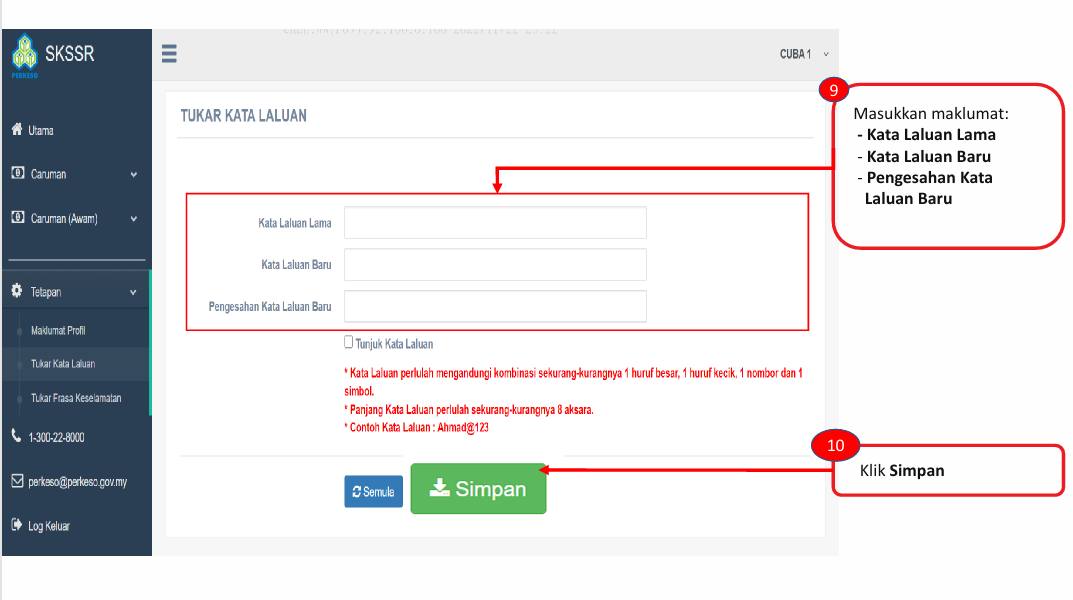Focus the Kata Laluan Lama field
1073x600 pixels.
495,223
